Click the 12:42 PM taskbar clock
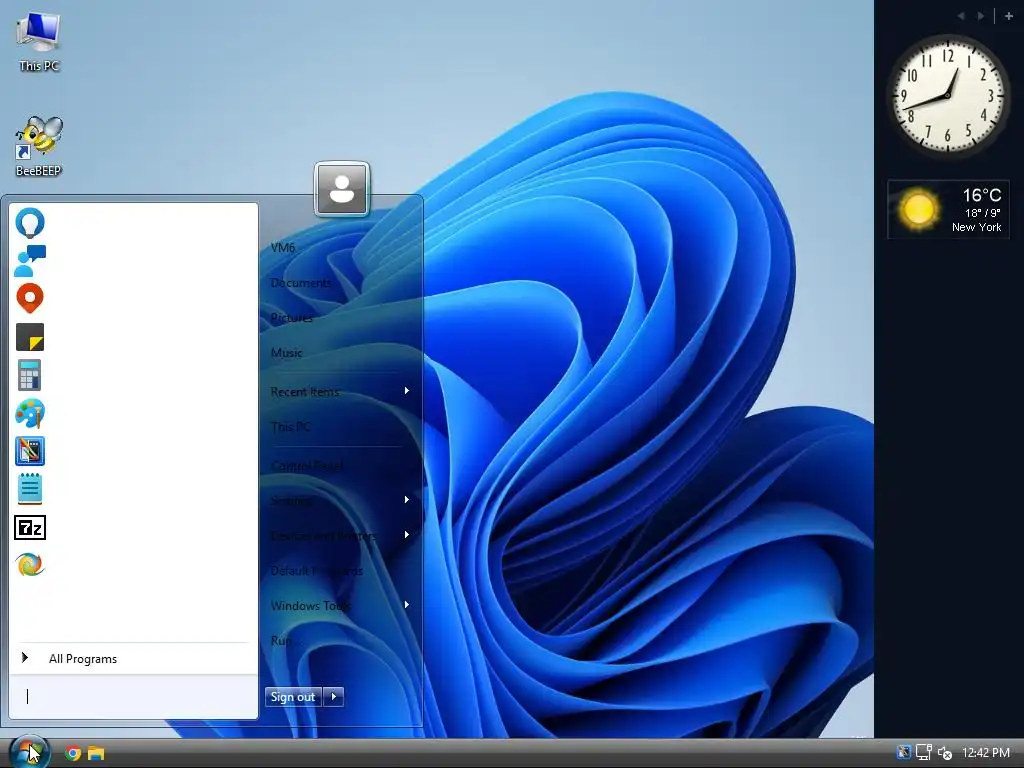 pyautogui.click(x=985, y=753)
